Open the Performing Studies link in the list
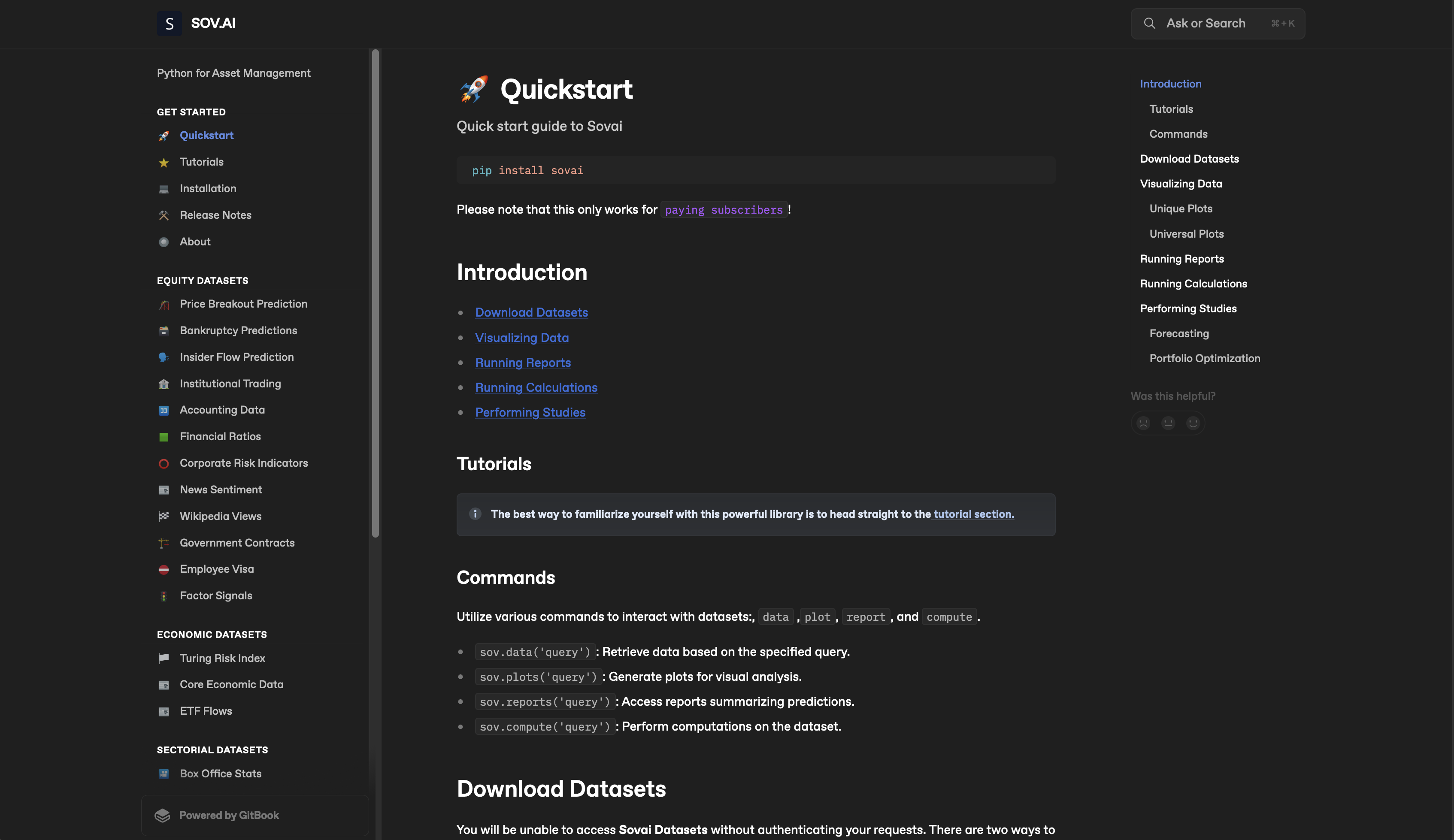The height and width of the screenshot is (840, 1454). [x=530, y=413]
